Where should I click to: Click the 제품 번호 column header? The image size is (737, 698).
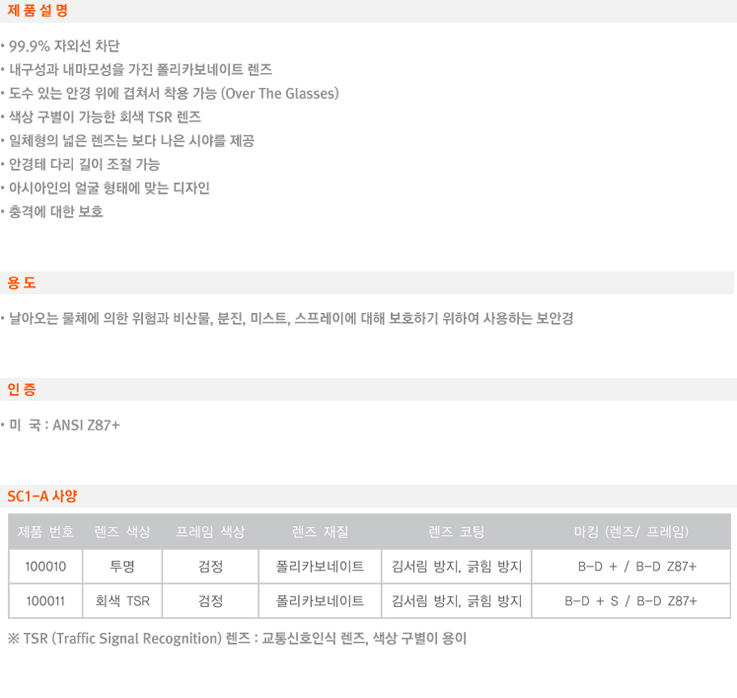coord(46,532)
